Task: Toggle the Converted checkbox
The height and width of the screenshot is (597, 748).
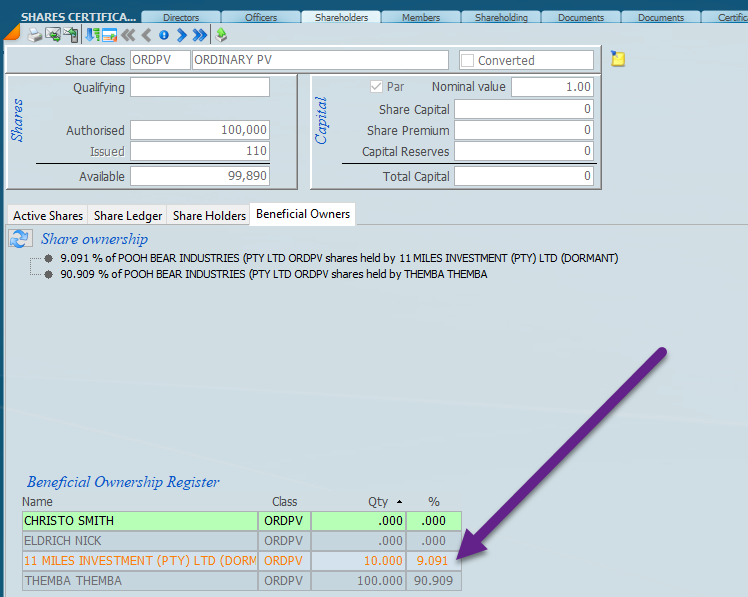Action: coord(467,61)
